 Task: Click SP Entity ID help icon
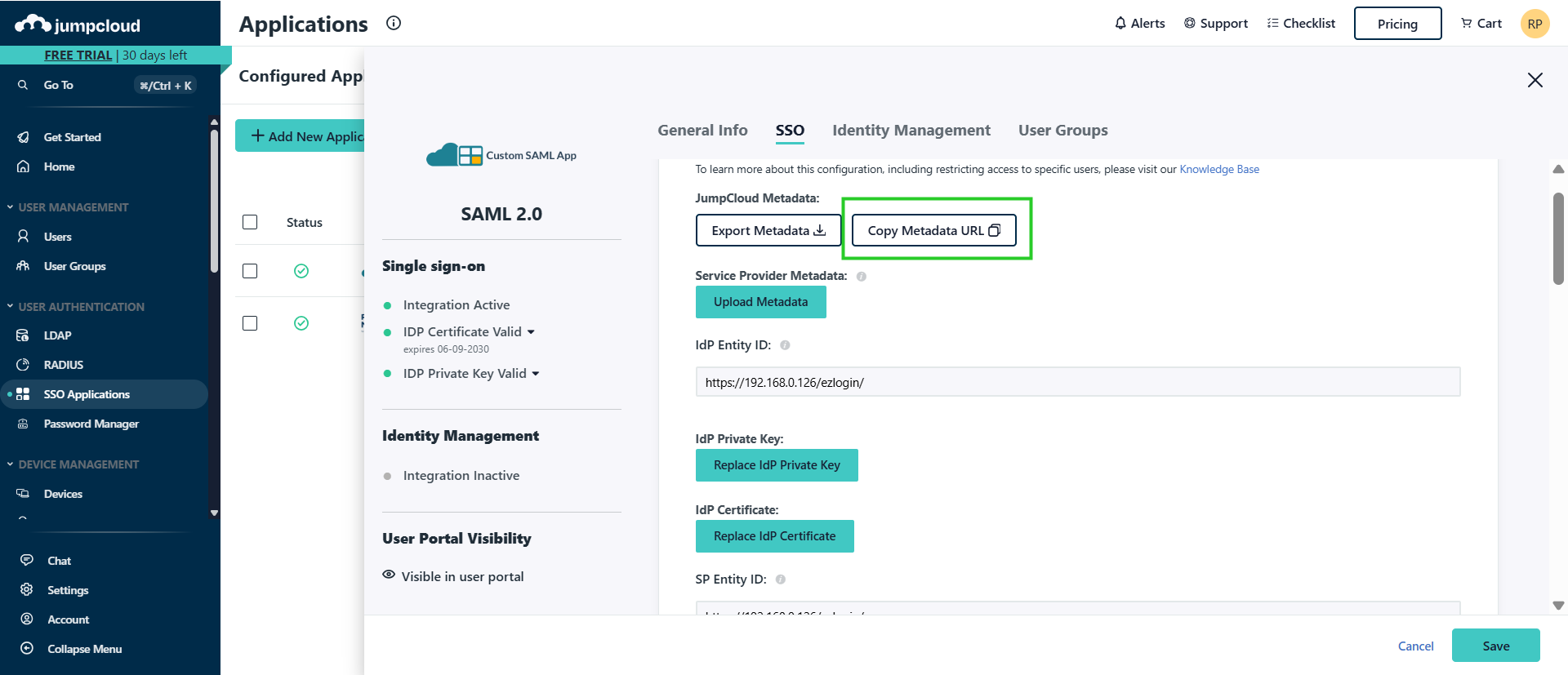pyautogui.click(x=781, y=580)
